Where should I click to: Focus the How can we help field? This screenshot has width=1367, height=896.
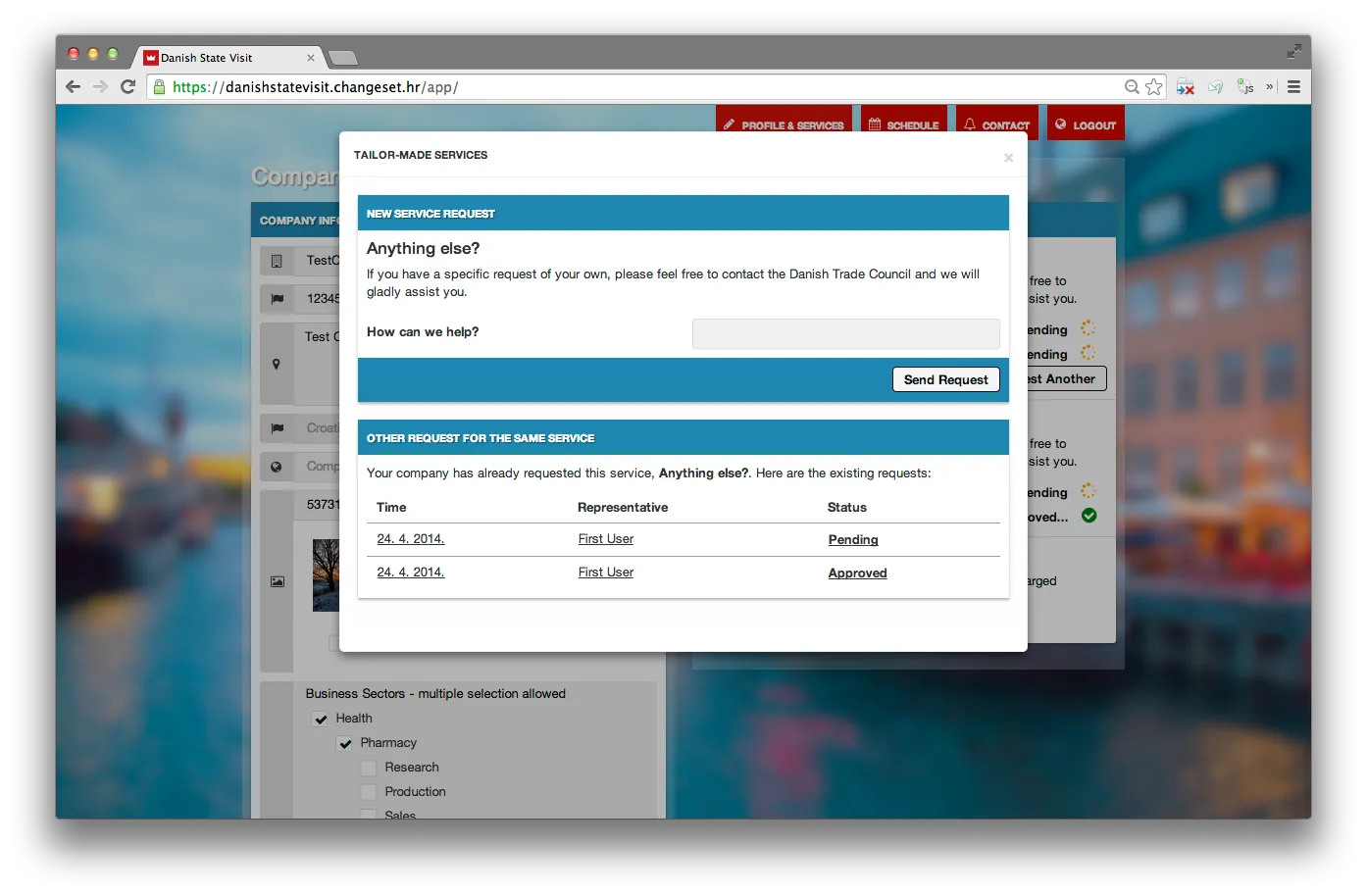[x=845, y=333]
